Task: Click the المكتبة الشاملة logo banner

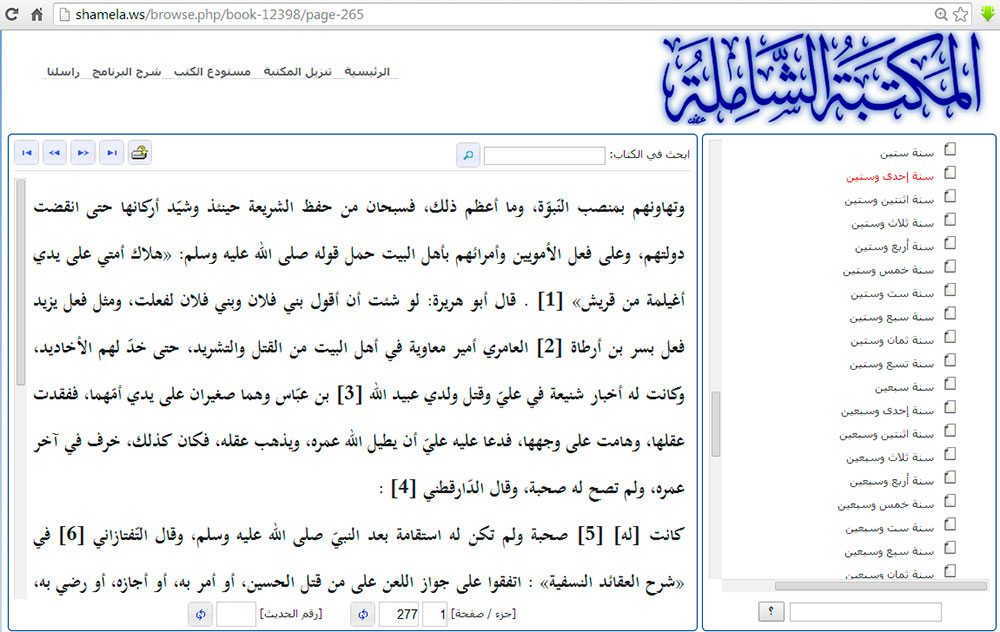Action: pos(823,78)
